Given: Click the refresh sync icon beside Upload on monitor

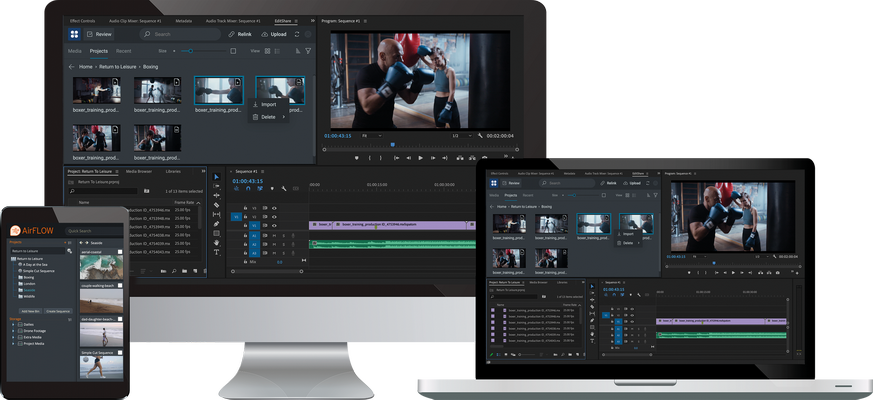Looking at the screenshot, I should pyautogui.click(x=297, y=34).
